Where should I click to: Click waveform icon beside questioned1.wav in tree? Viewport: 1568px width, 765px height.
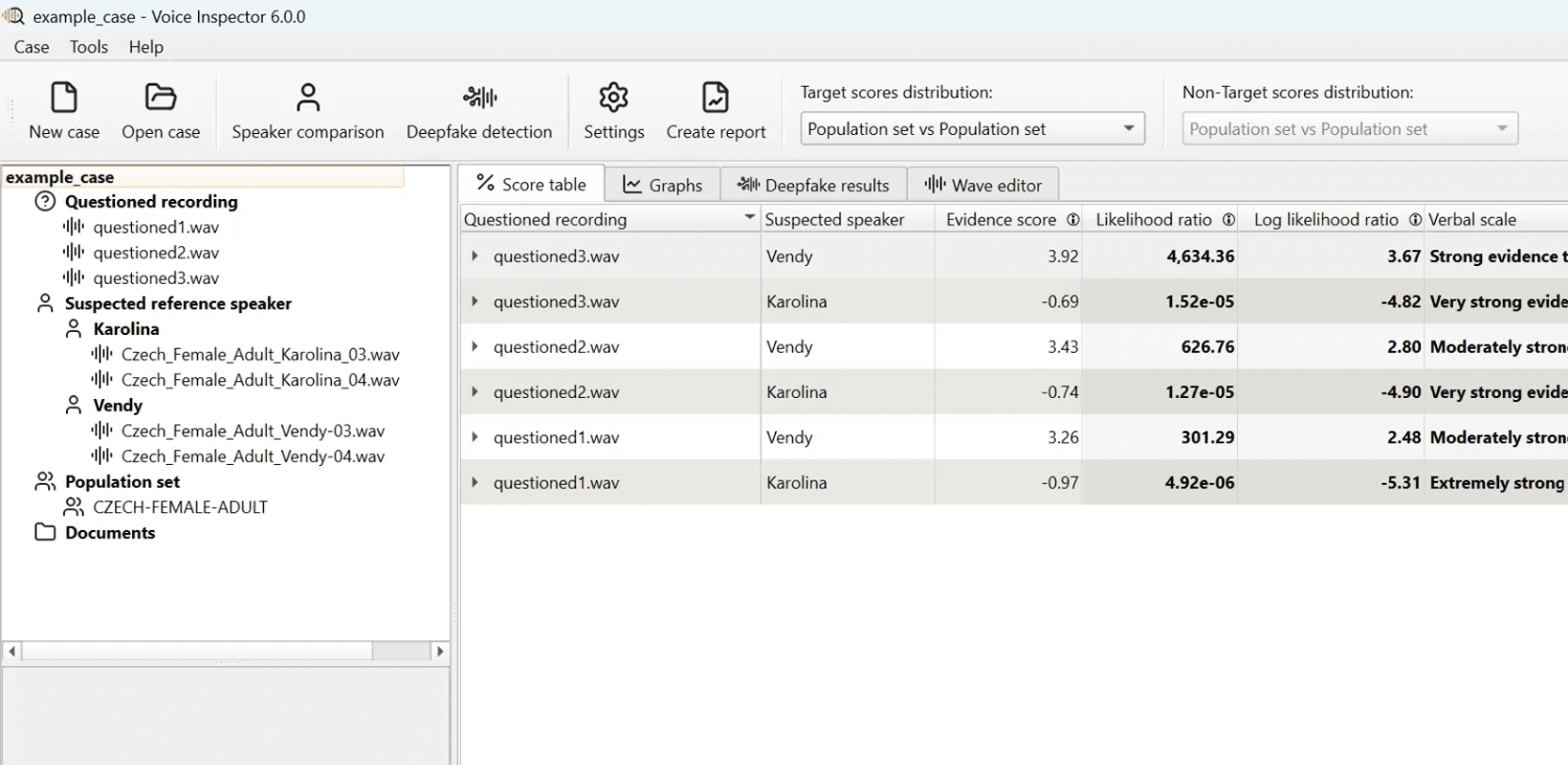(x=74, y=226)
